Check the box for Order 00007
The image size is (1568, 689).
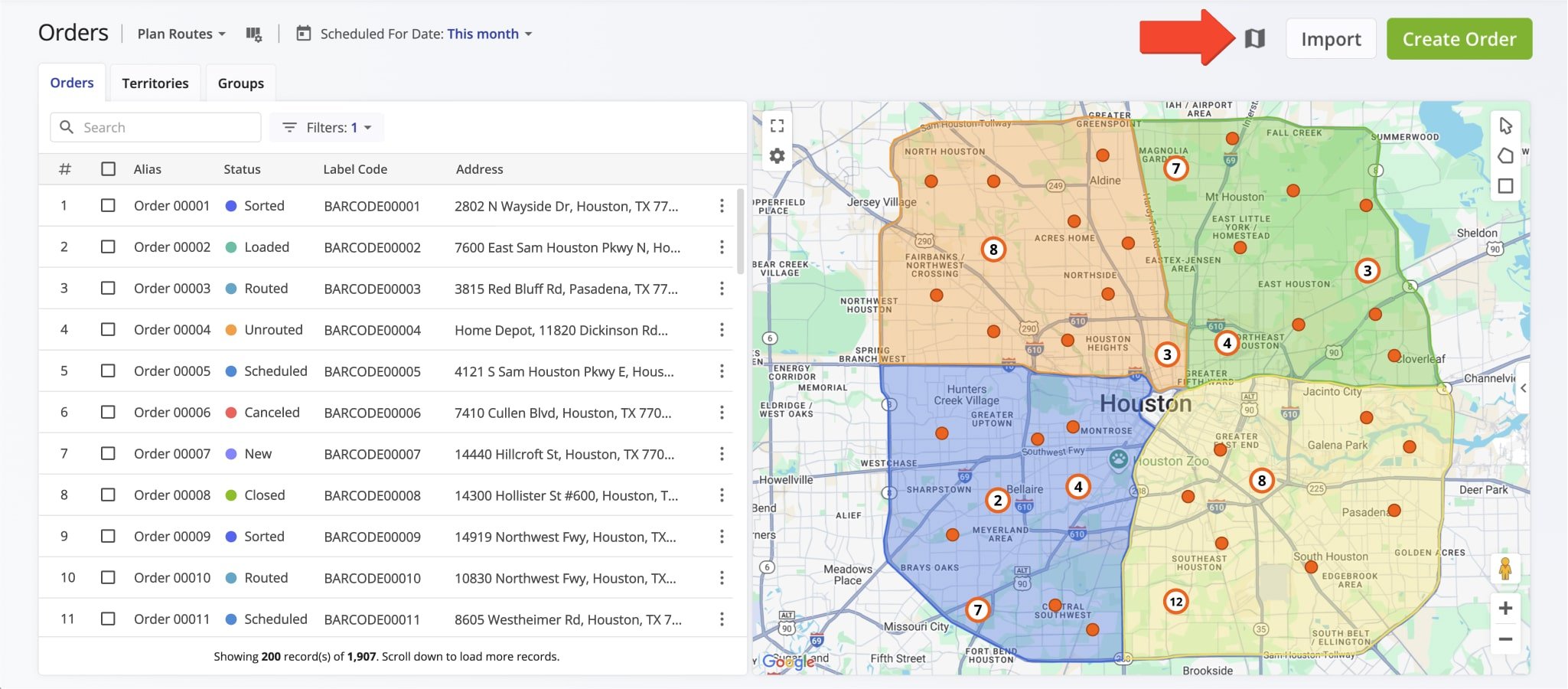[108, 453]
